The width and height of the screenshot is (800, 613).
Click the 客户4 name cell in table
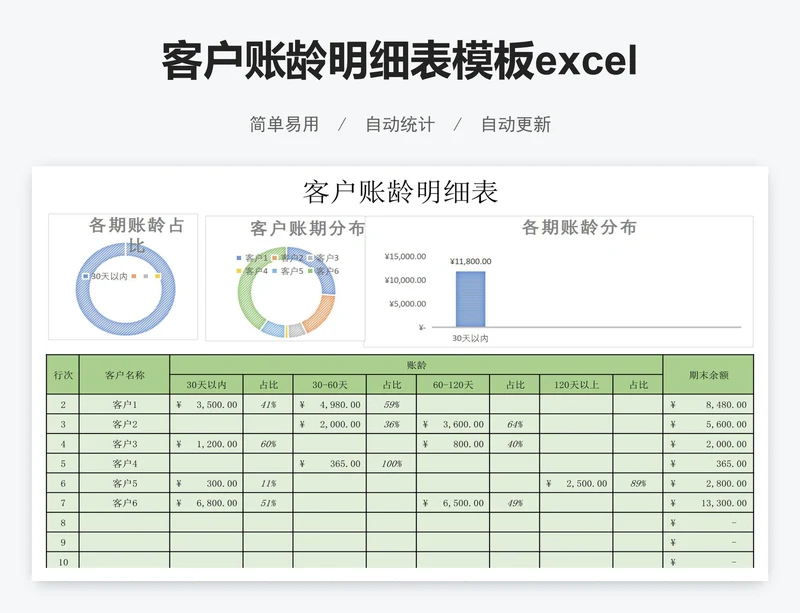click(124, 463)
